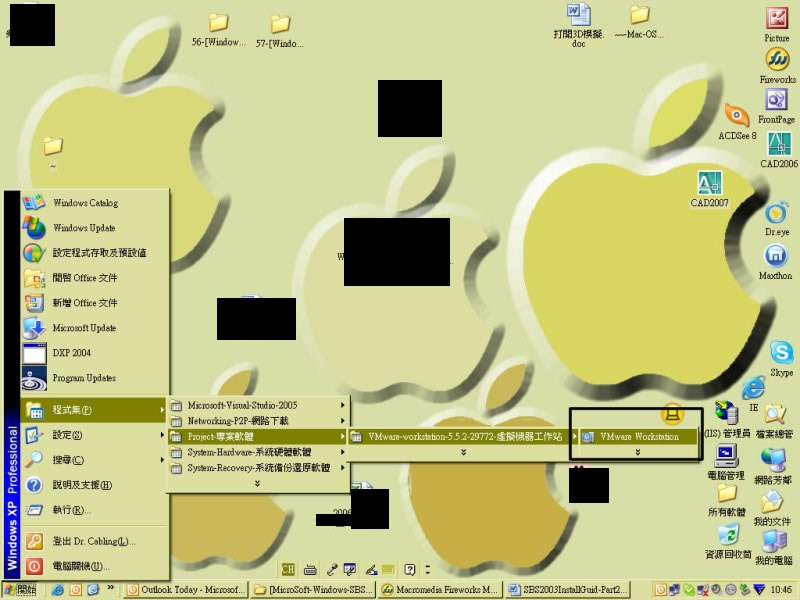Open the System-Recovery-系統備份還原軟體 program group
800x600 pixels.
(258, 468)
